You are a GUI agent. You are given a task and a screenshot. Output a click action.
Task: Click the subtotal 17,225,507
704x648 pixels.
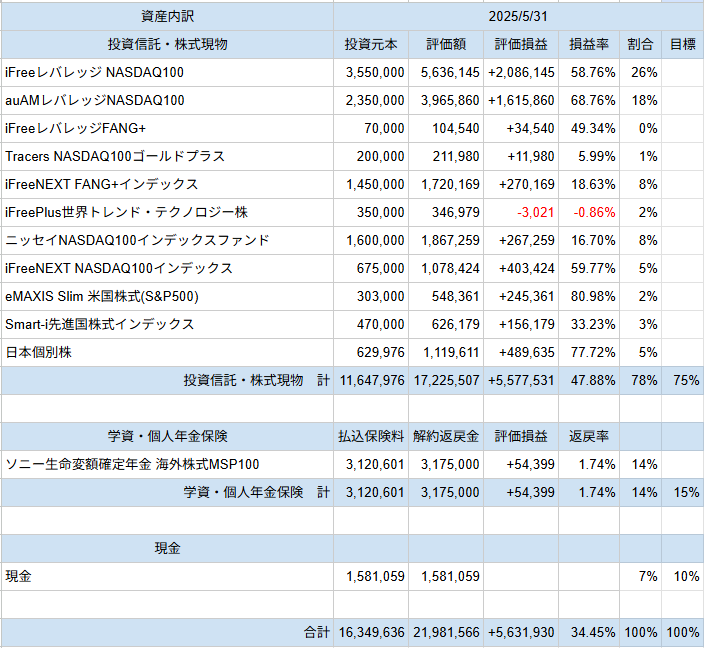[446, 380]
